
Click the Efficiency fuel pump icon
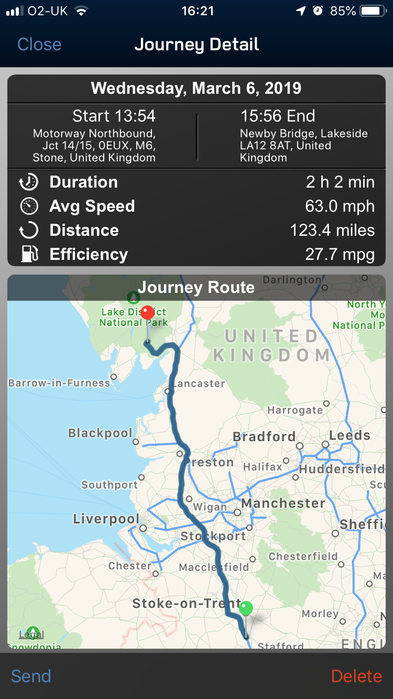click(29, 255)
